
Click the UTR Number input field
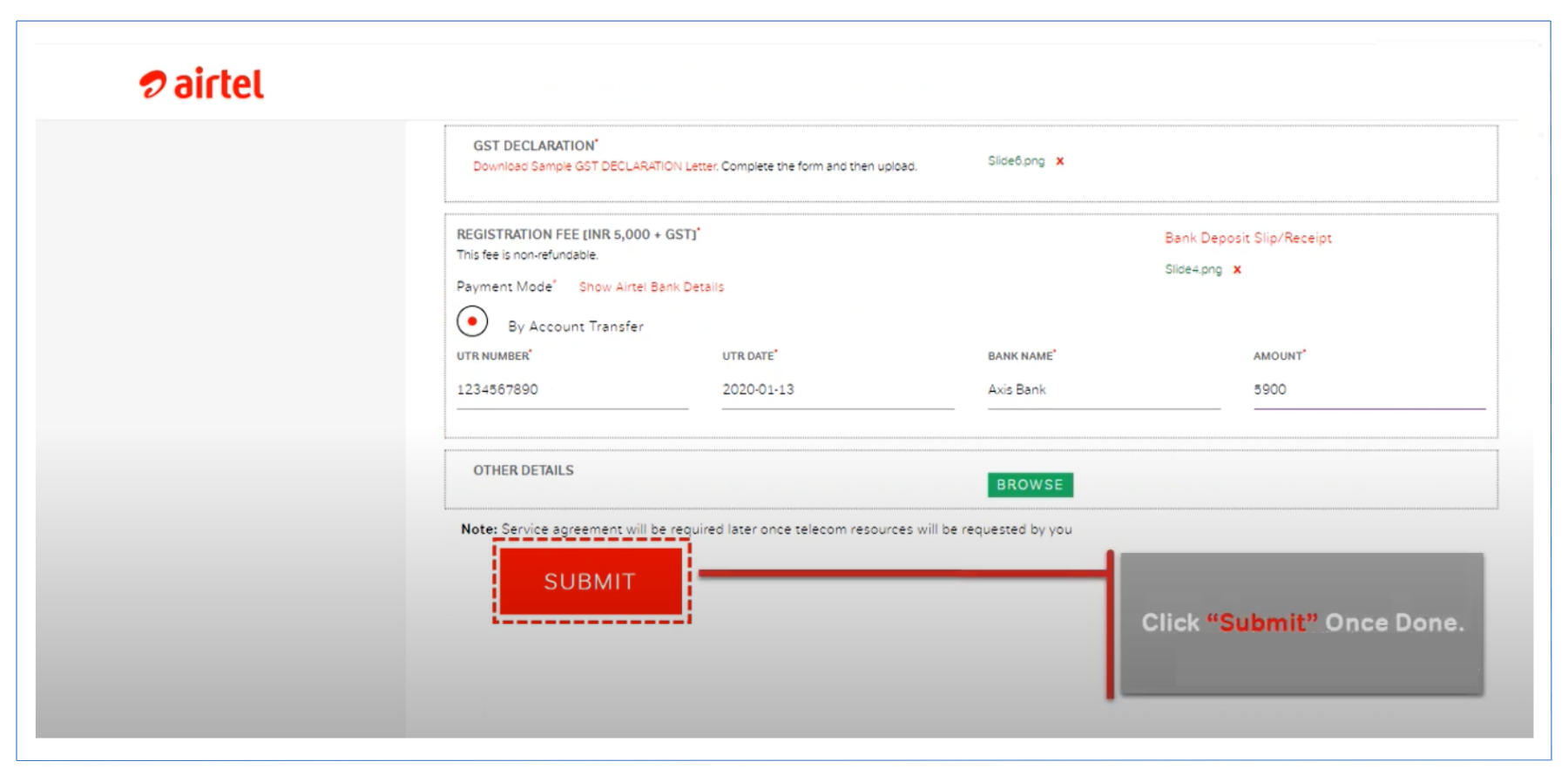(x=572, y=390)
